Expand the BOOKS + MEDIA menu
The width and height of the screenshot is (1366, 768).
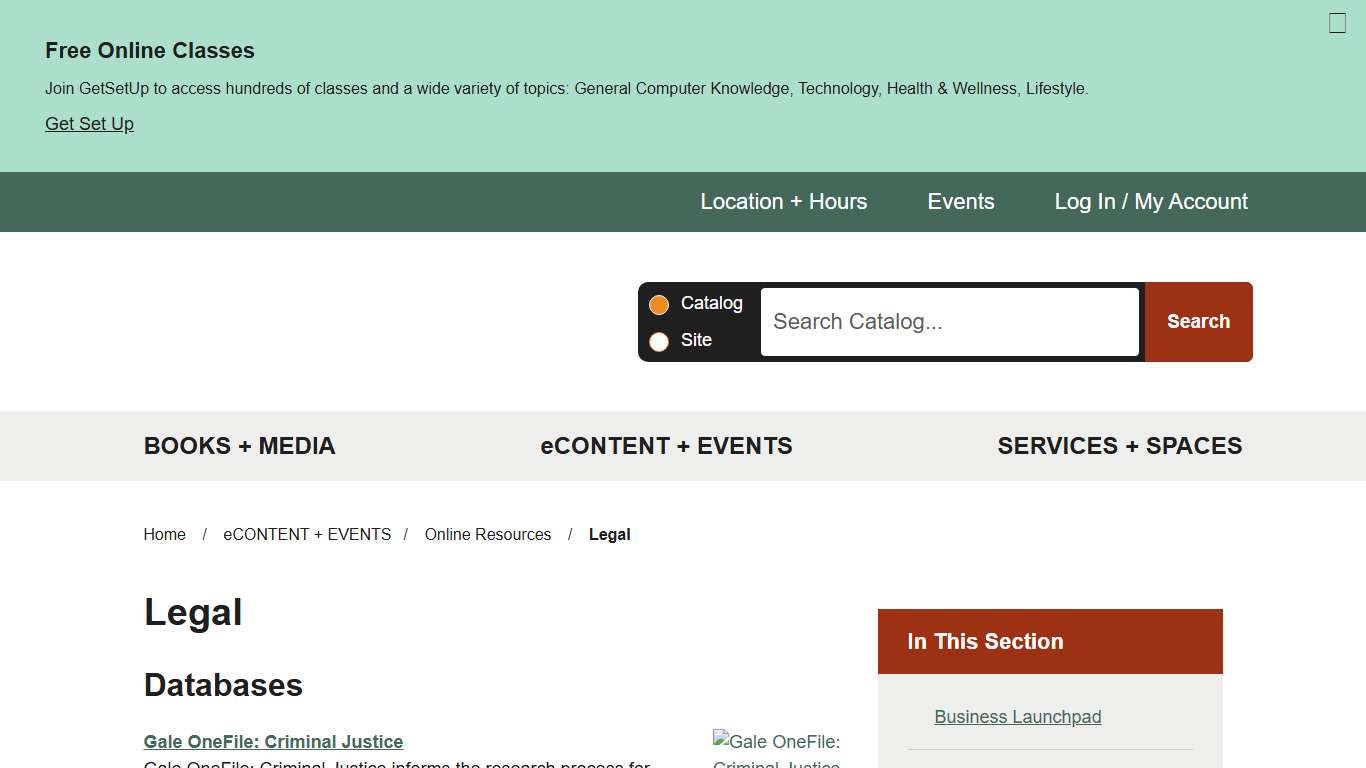[x=239, y=446]
